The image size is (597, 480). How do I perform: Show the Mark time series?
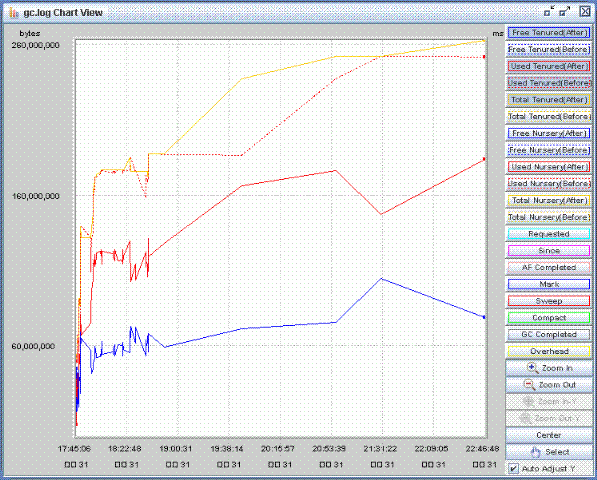(549, 284)
